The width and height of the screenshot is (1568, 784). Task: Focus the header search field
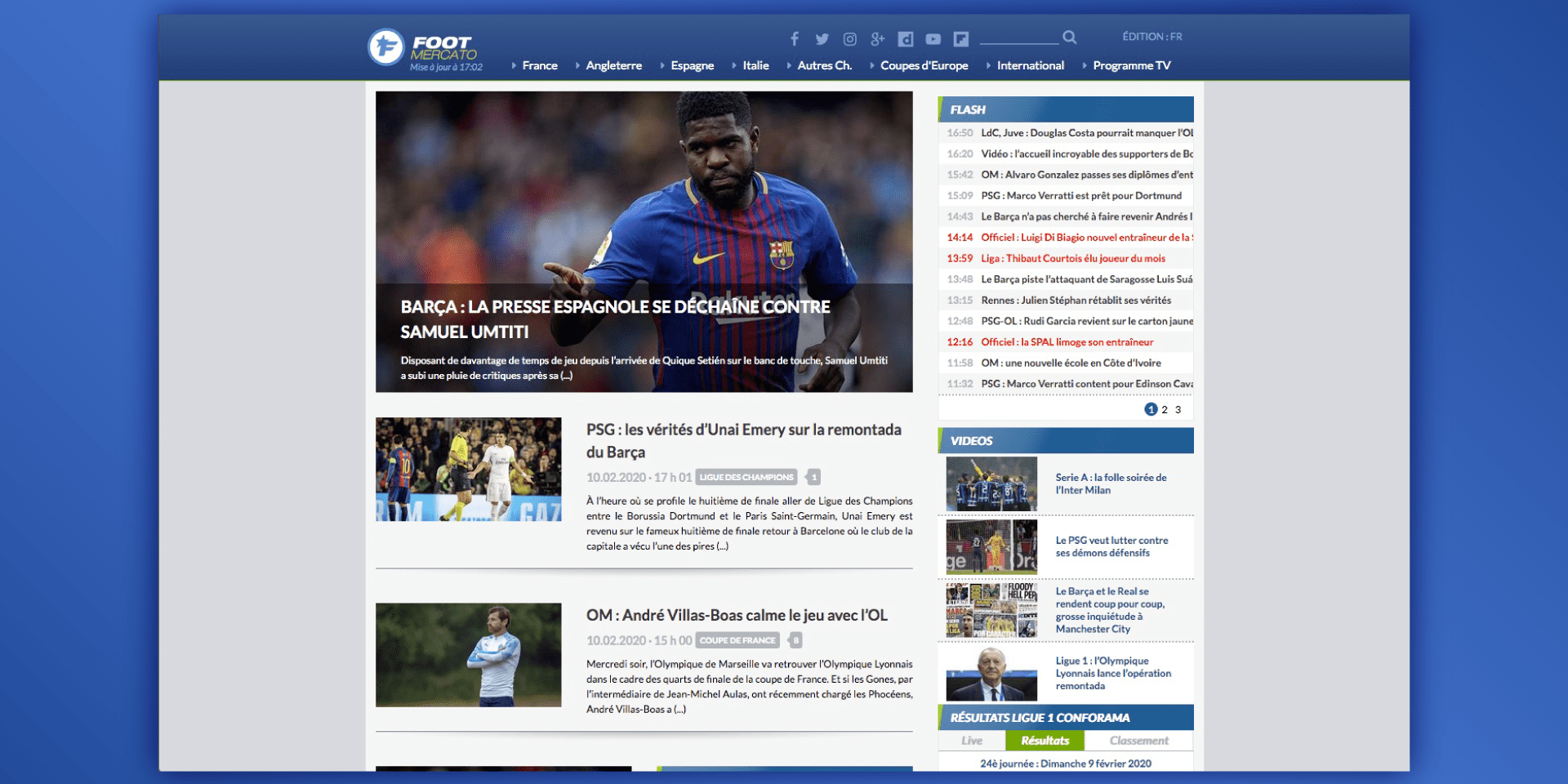pos(1019,37)
